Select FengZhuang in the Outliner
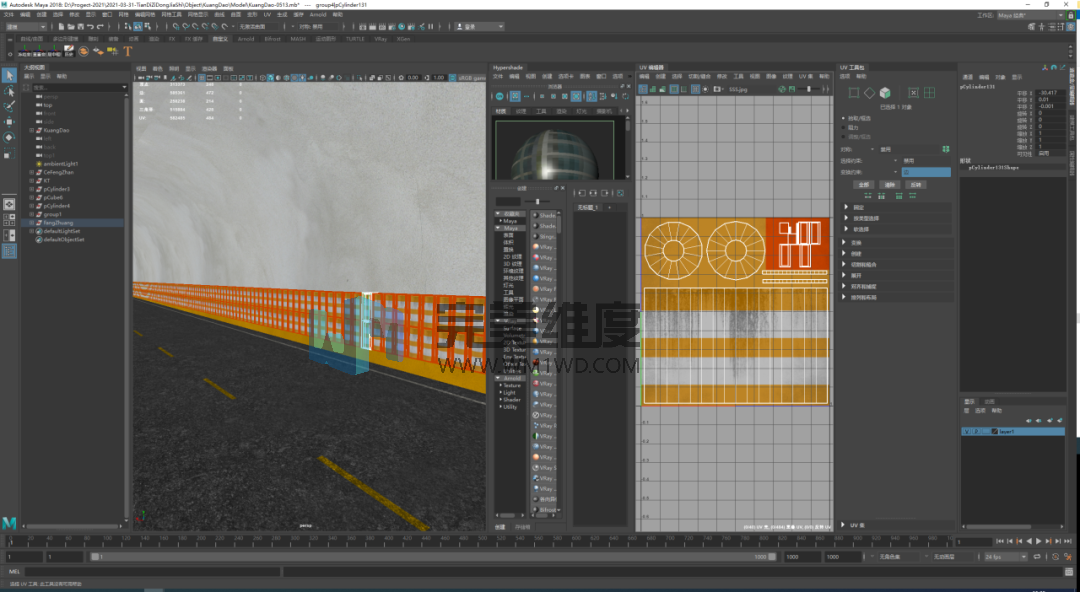The width and height of the screenshot is (1080, 592). (x=59, y=223)
